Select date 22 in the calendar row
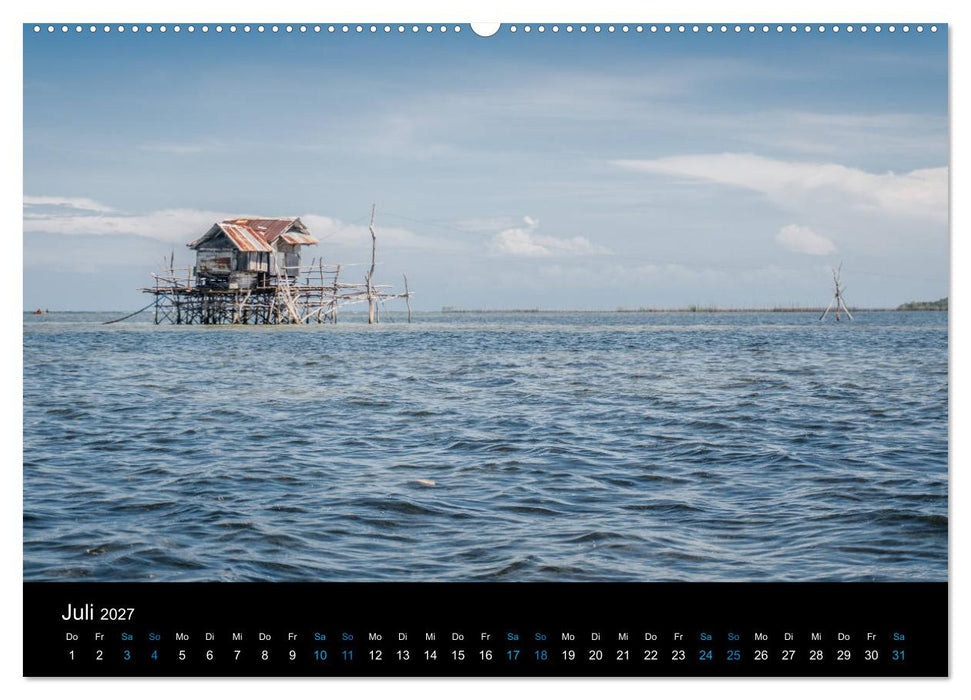Viewport: 971px width, 700px height. (651, 655)
